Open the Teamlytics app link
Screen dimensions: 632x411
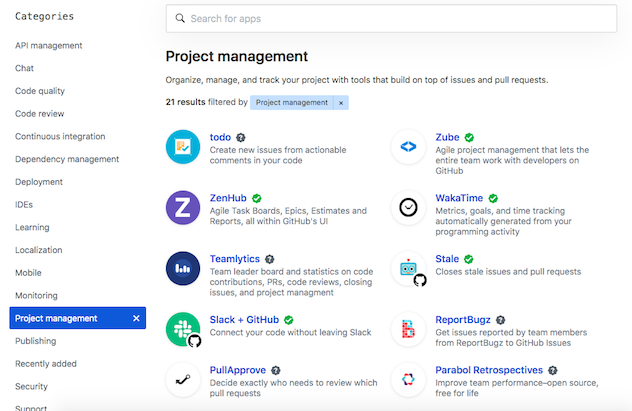tap(235, 259)
